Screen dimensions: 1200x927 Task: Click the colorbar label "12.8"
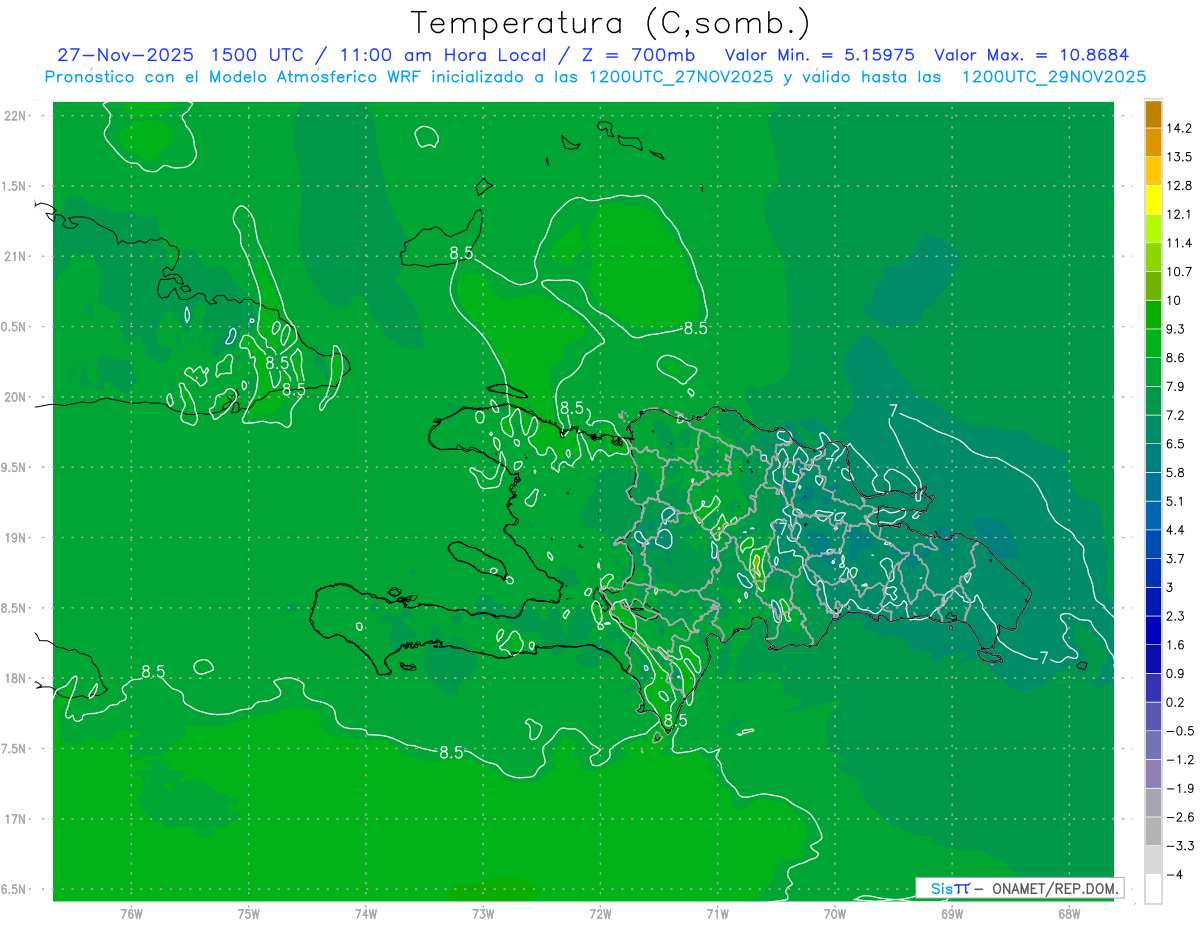coord(1179,185)
